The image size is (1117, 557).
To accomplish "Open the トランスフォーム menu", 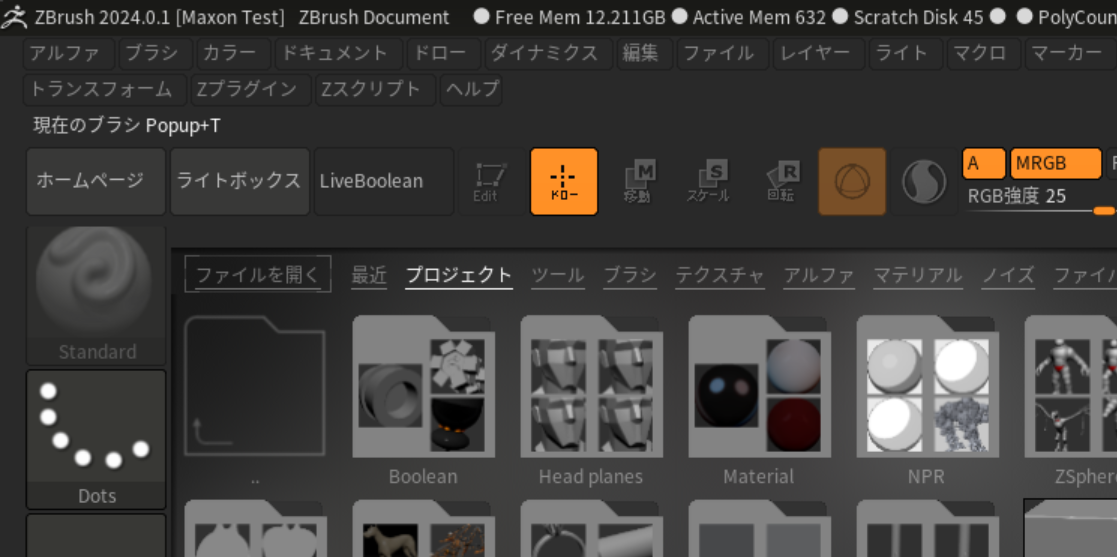I will (105, 90).
